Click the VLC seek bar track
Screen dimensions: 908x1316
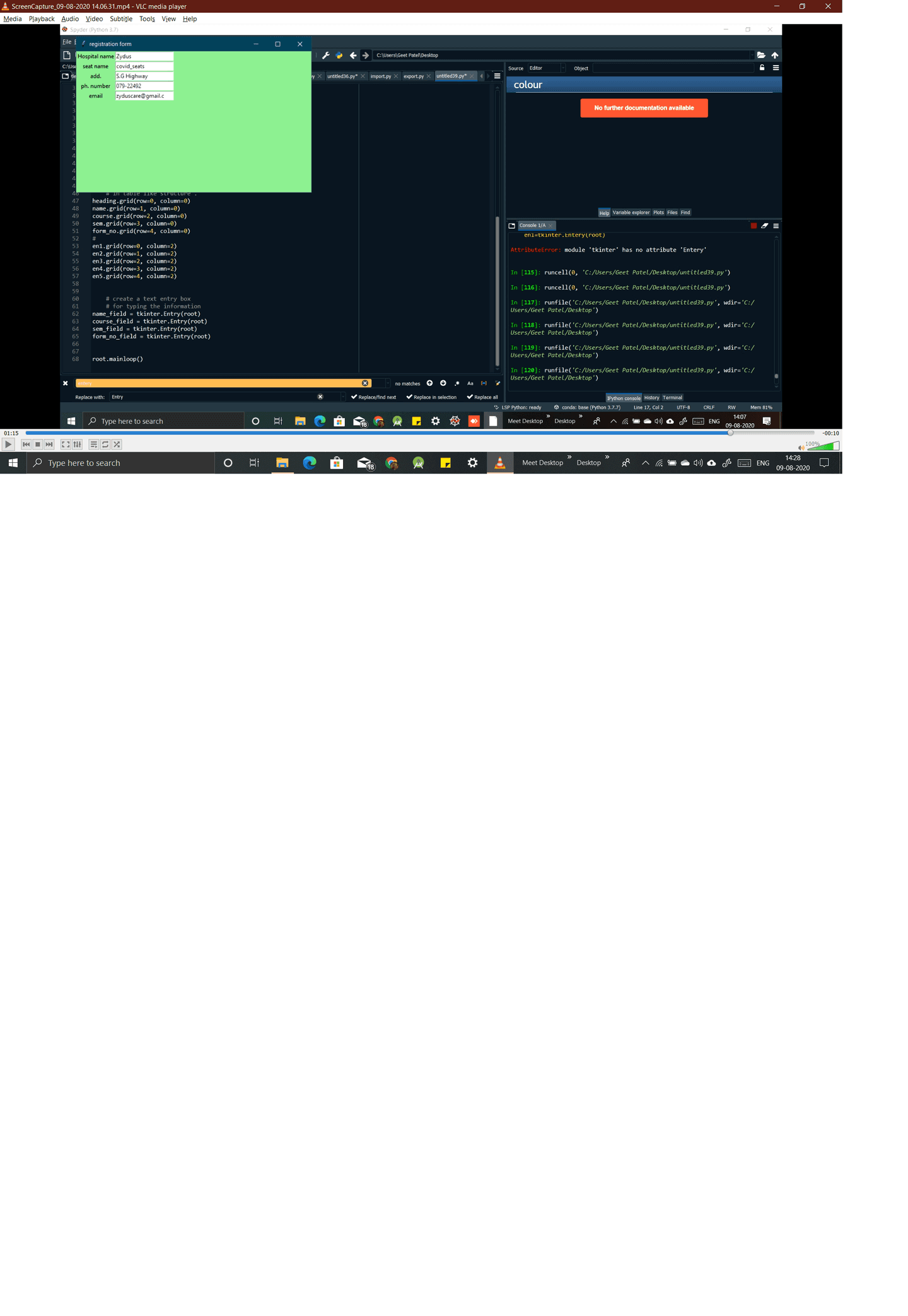point(419,433)
